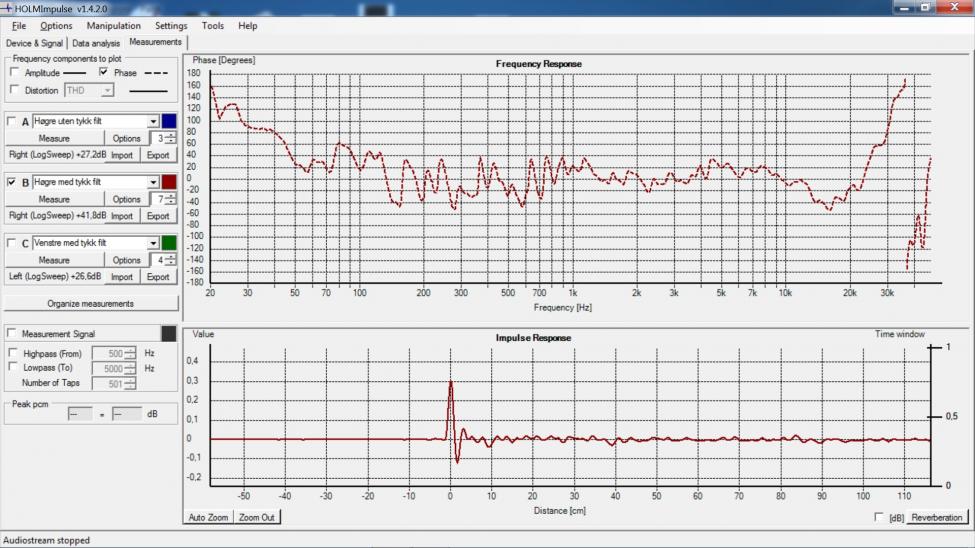Open the Manipulation menu

pyautogui.click(x=113, y=26)
